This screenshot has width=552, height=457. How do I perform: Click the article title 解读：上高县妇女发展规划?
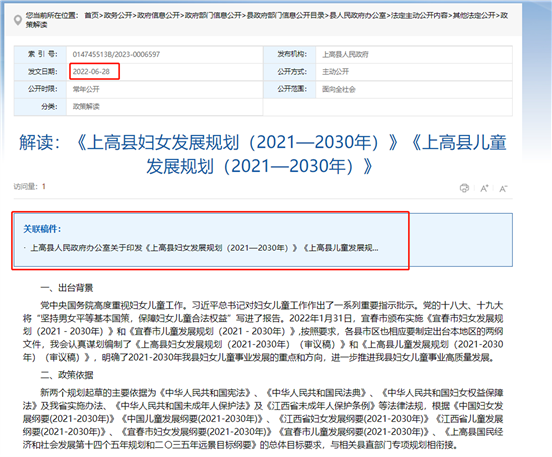[x=263, y=154]
